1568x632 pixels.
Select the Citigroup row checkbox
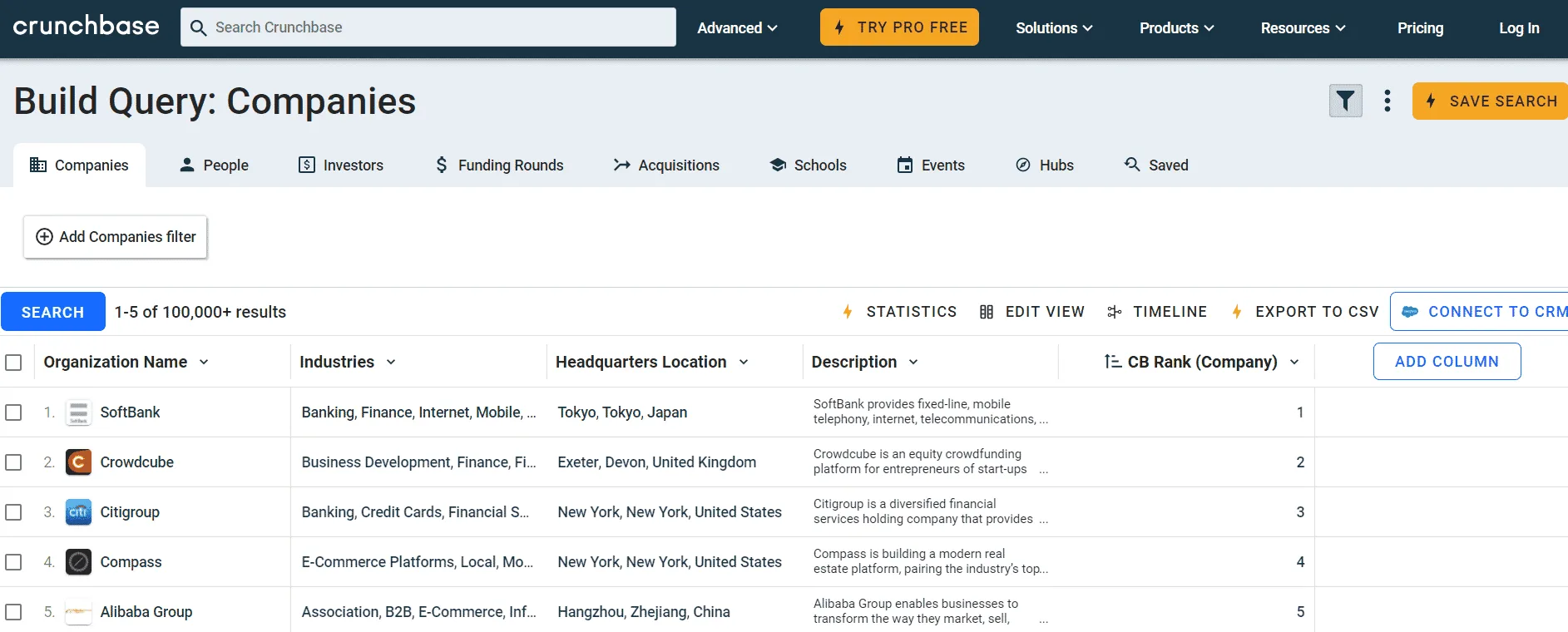click(x=13, y=512)
